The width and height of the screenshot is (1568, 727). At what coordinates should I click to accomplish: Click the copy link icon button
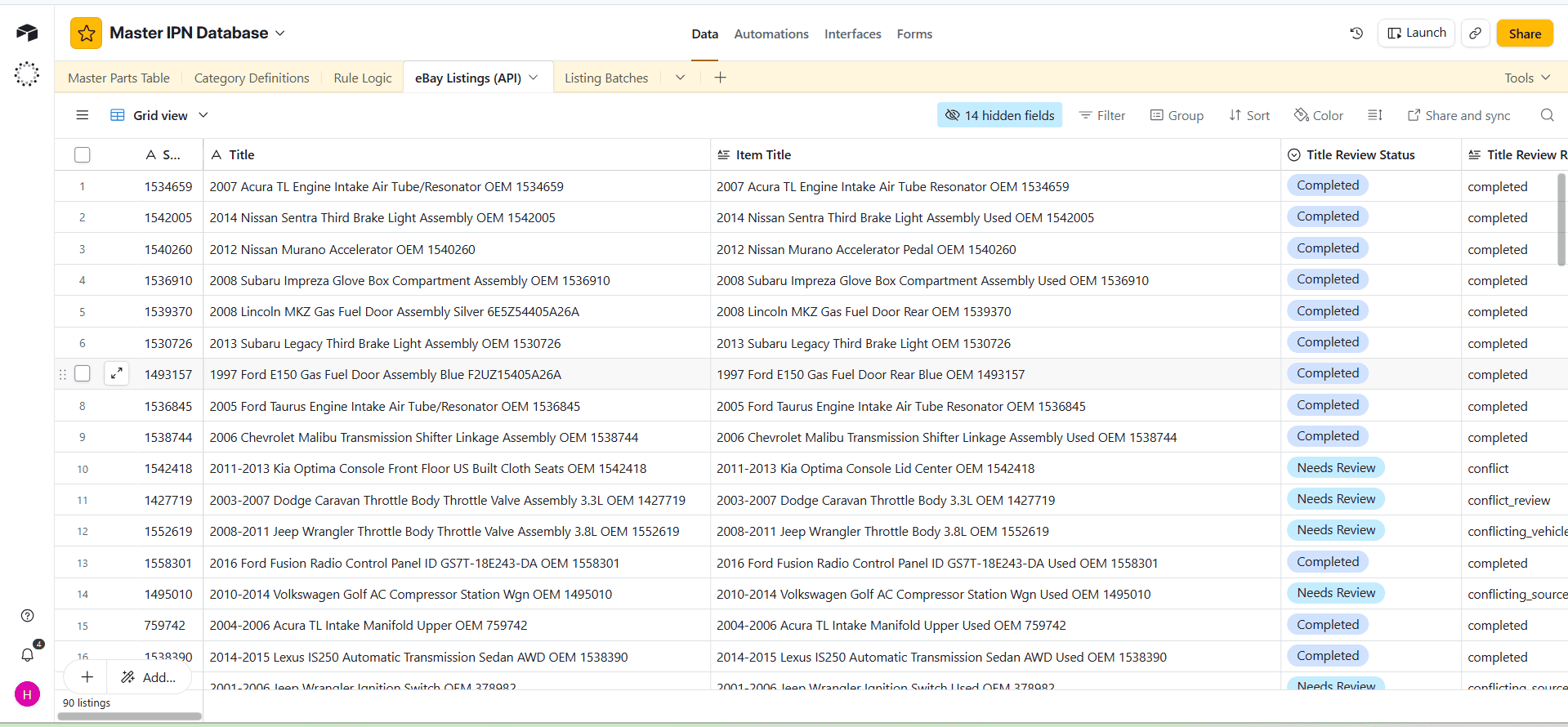1476,33
